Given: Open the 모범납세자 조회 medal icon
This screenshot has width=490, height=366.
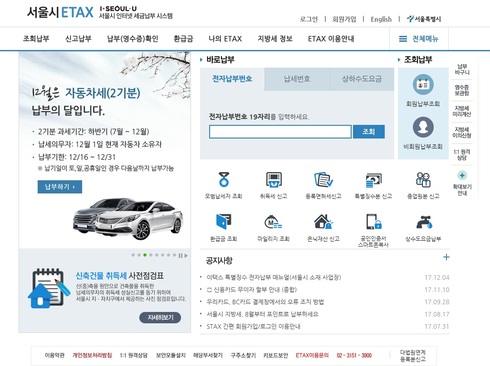Looking at the screenshot, I should [224, 179].
